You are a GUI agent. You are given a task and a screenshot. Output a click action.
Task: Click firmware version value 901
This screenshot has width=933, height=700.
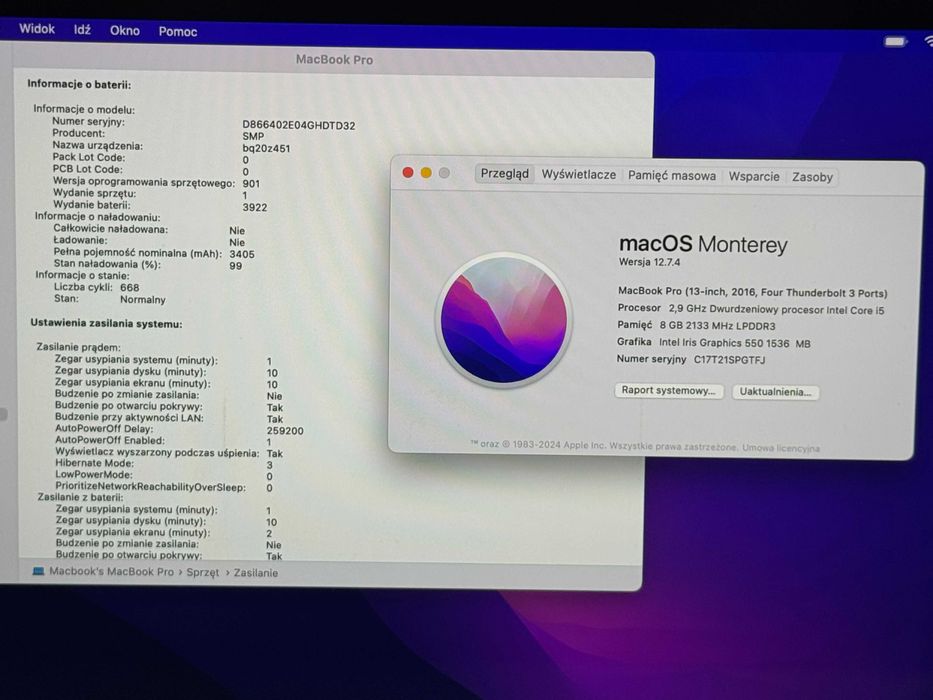[251, 183]
